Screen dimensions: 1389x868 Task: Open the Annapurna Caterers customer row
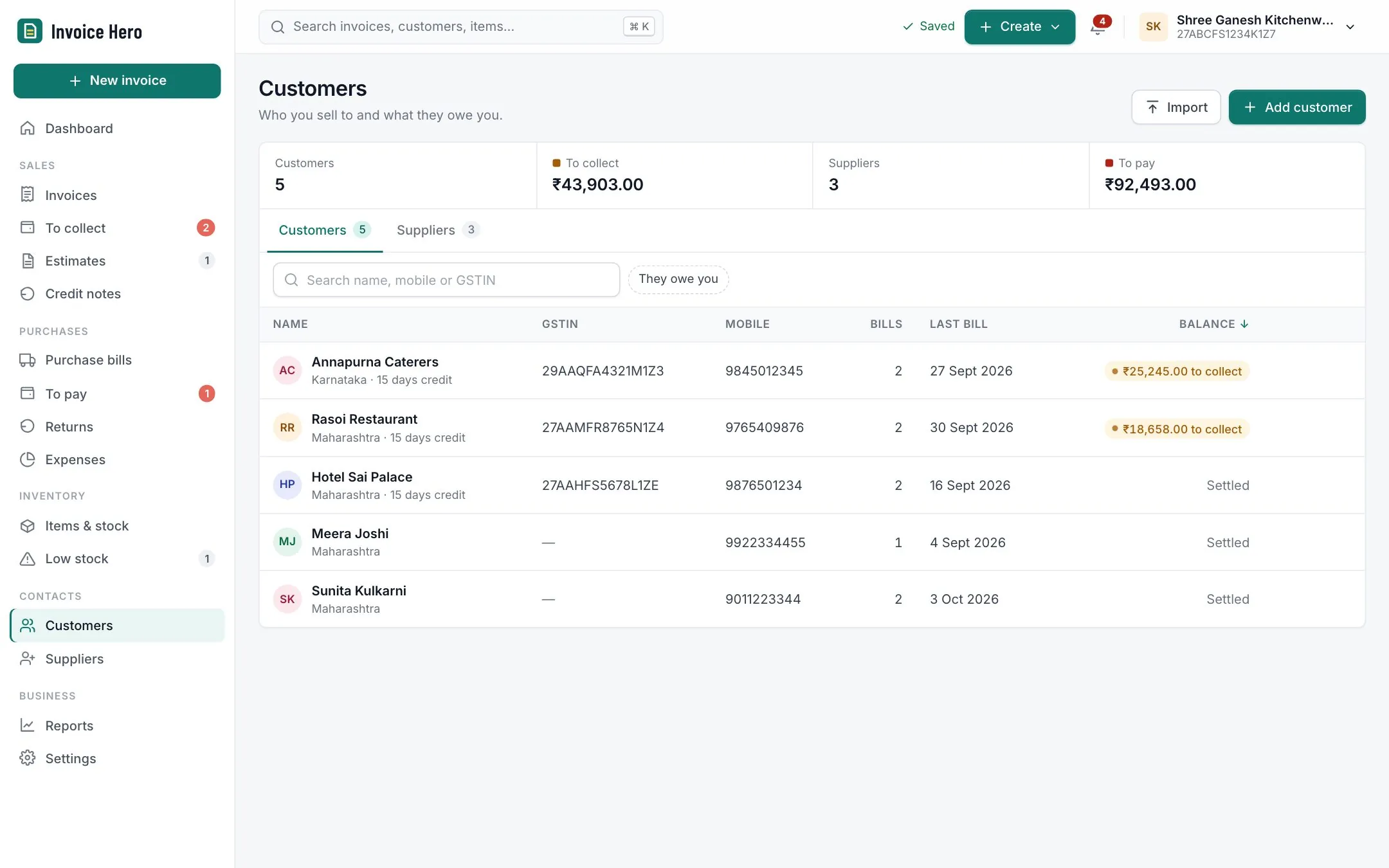coord(812,371)
